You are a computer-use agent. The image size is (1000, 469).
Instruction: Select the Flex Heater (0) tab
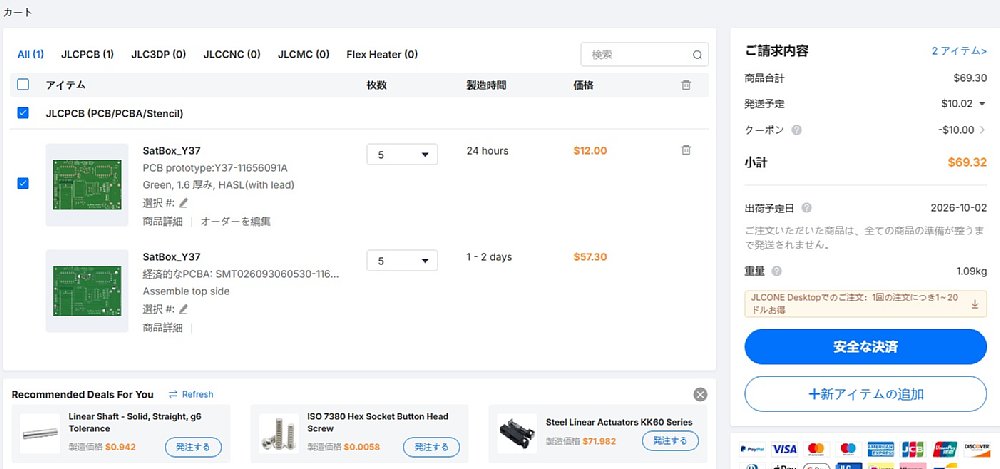click(x=382, y=54)
